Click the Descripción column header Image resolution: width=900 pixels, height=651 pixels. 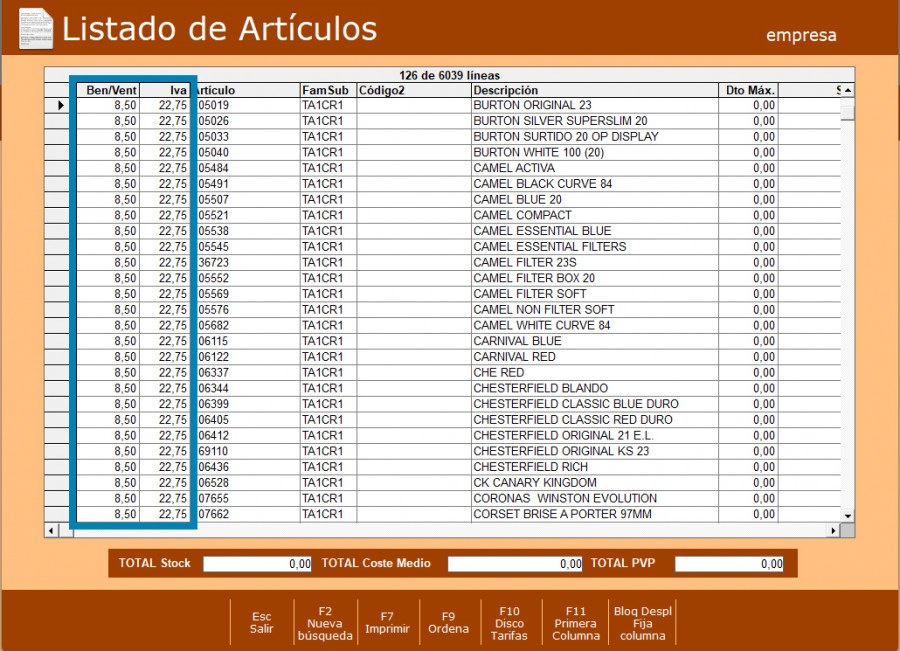pyautogui.click(x=596, y=90)
